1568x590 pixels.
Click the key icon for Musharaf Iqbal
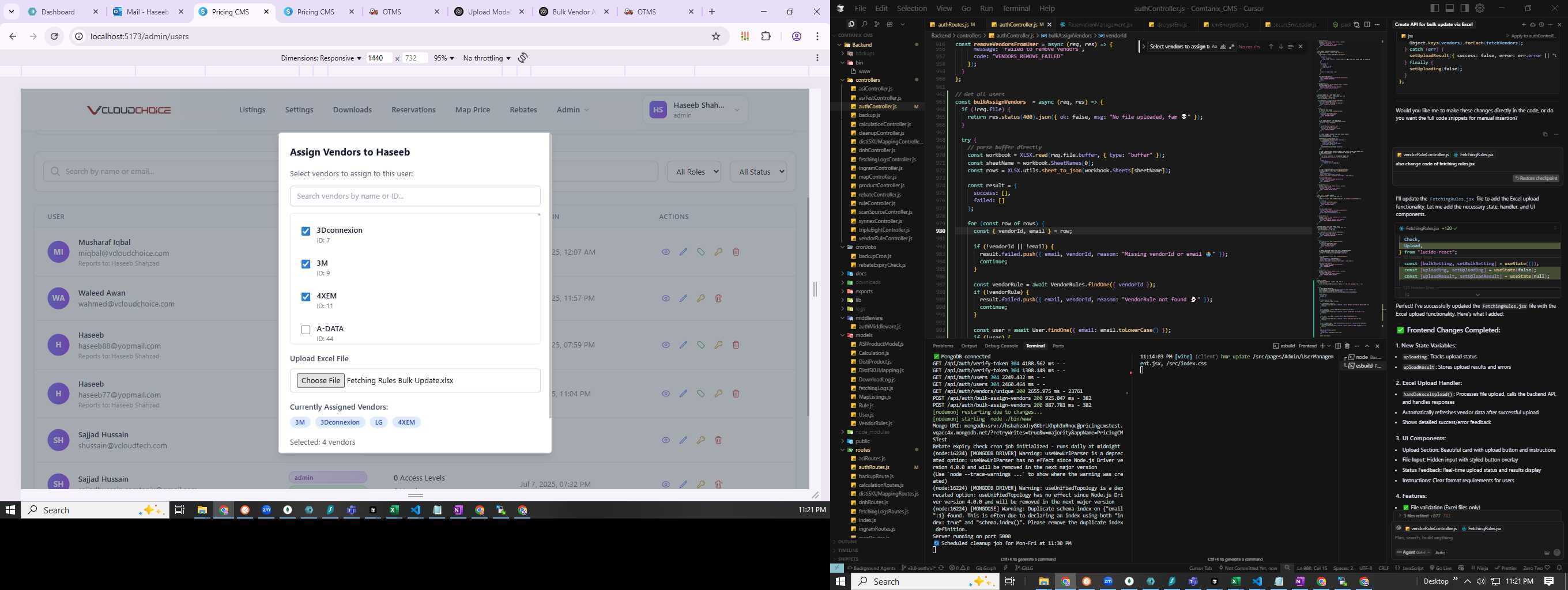click(x=718, y=252)
